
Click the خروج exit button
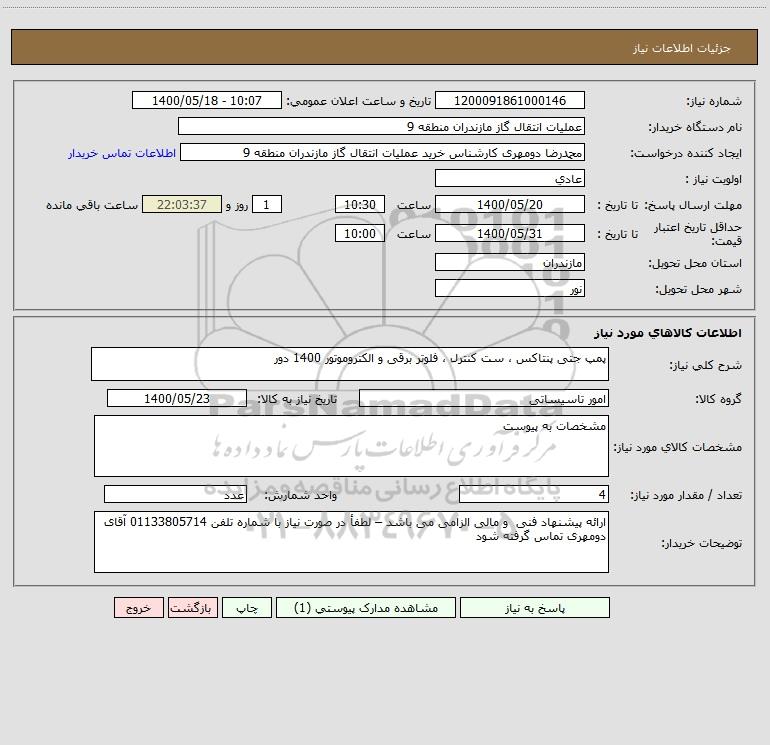[138, 607]
